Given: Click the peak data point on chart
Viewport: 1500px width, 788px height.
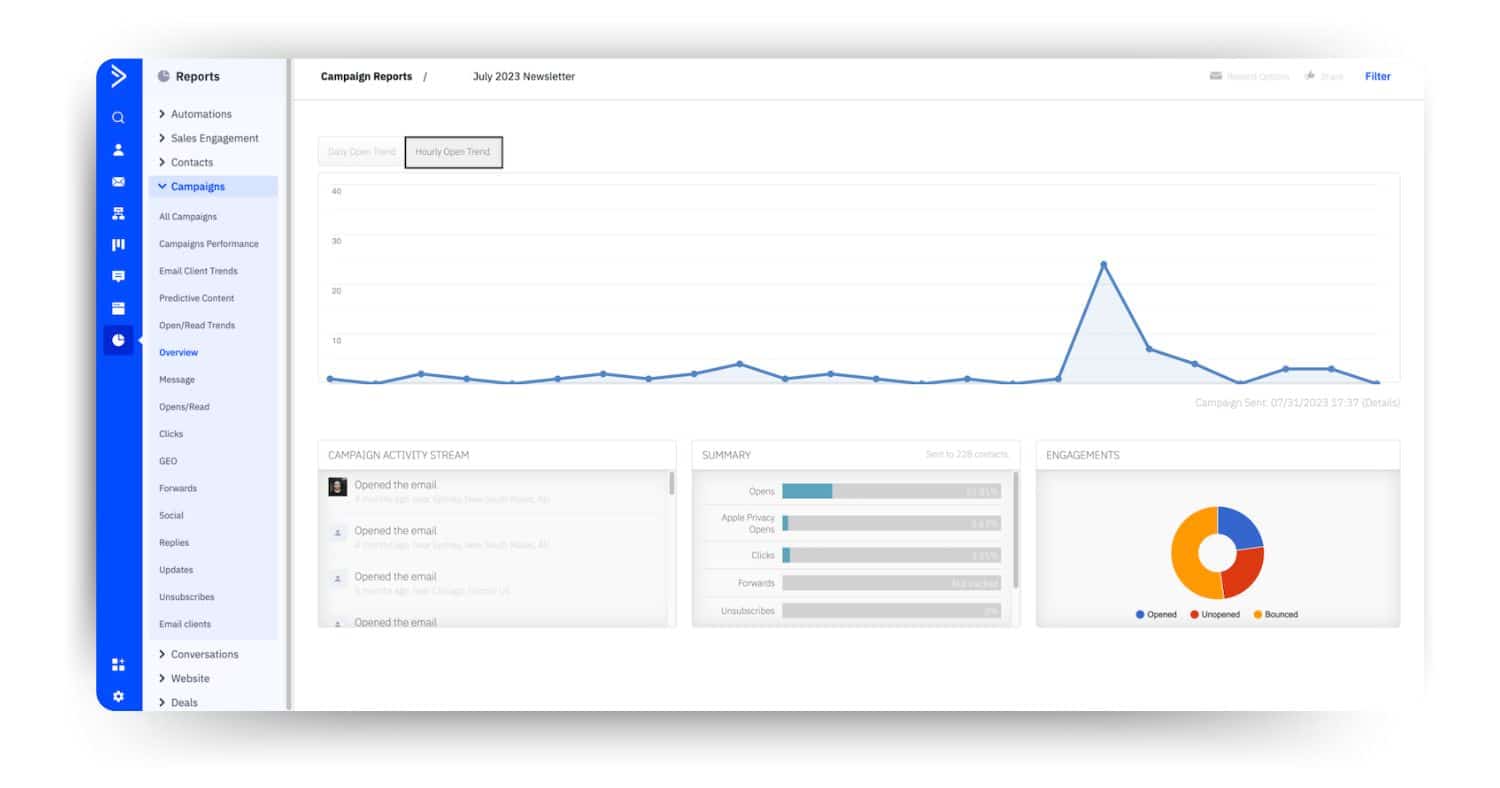Looking at the screenshot, I should click(1104, 265).
